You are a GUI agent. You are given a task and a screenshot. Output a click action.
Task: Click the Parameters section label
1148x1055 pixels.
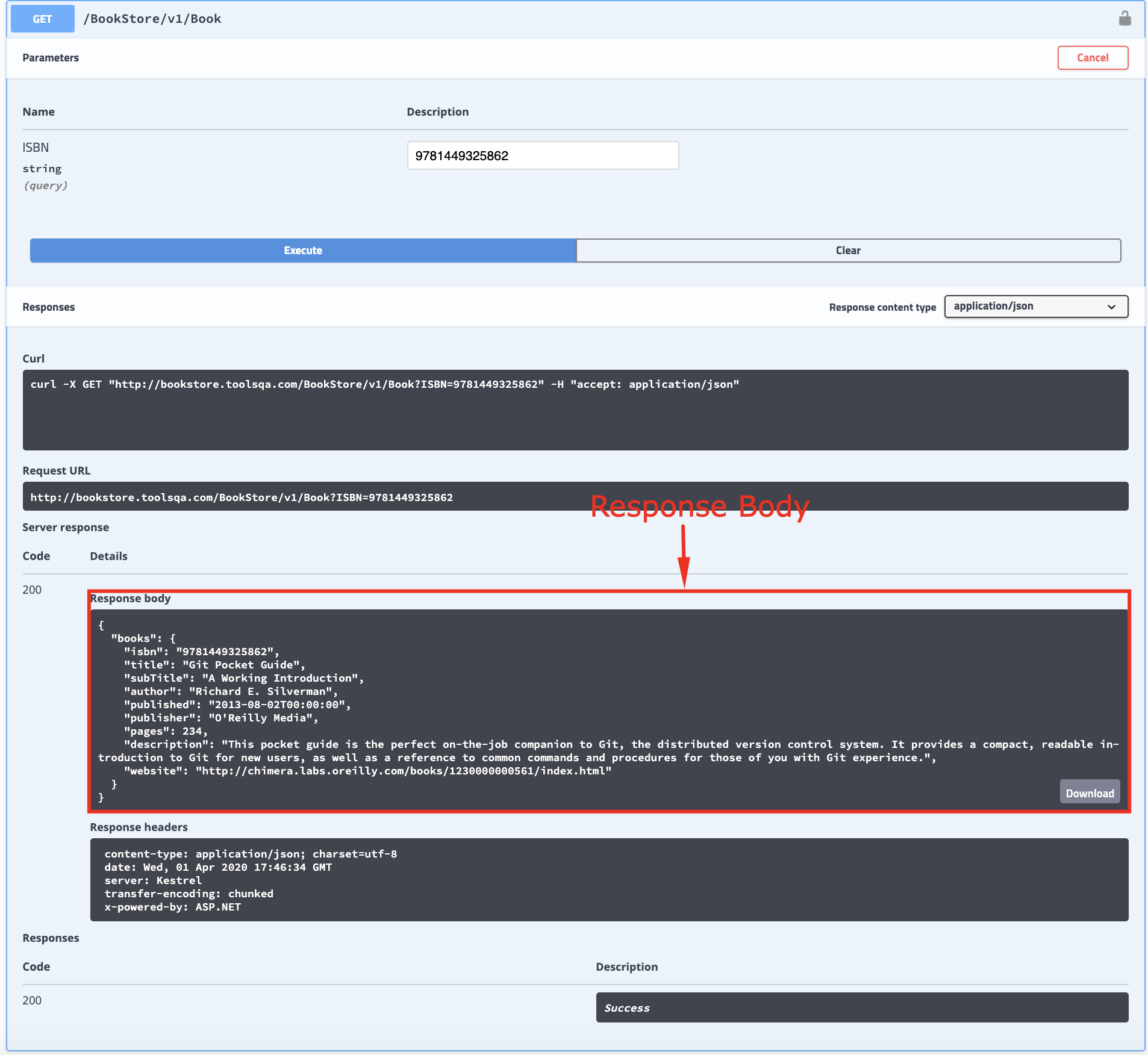point(51,57)
